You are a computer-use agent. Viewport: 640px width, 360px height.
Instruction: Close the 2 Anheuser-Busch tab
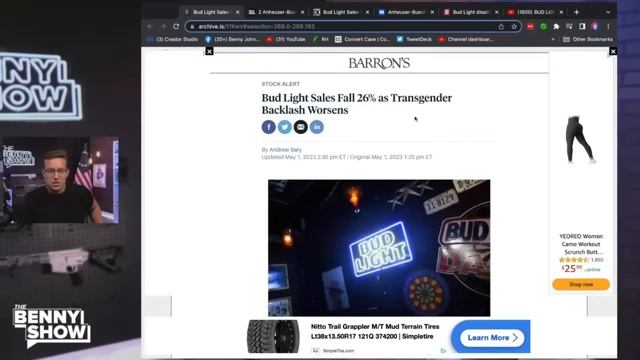302,12
